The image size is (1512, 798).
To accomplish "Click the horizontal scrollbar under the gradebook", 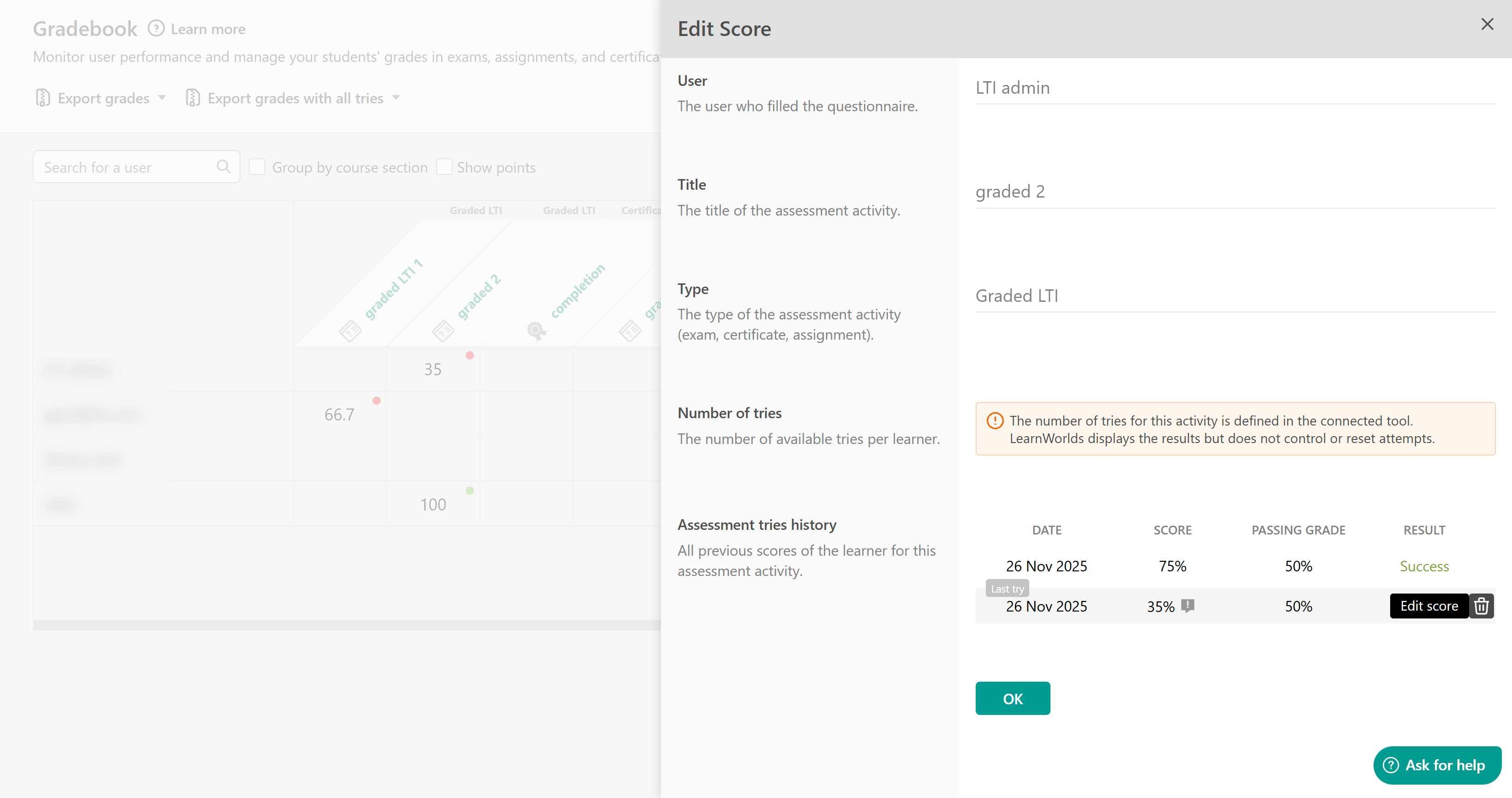I will point(346,625).
